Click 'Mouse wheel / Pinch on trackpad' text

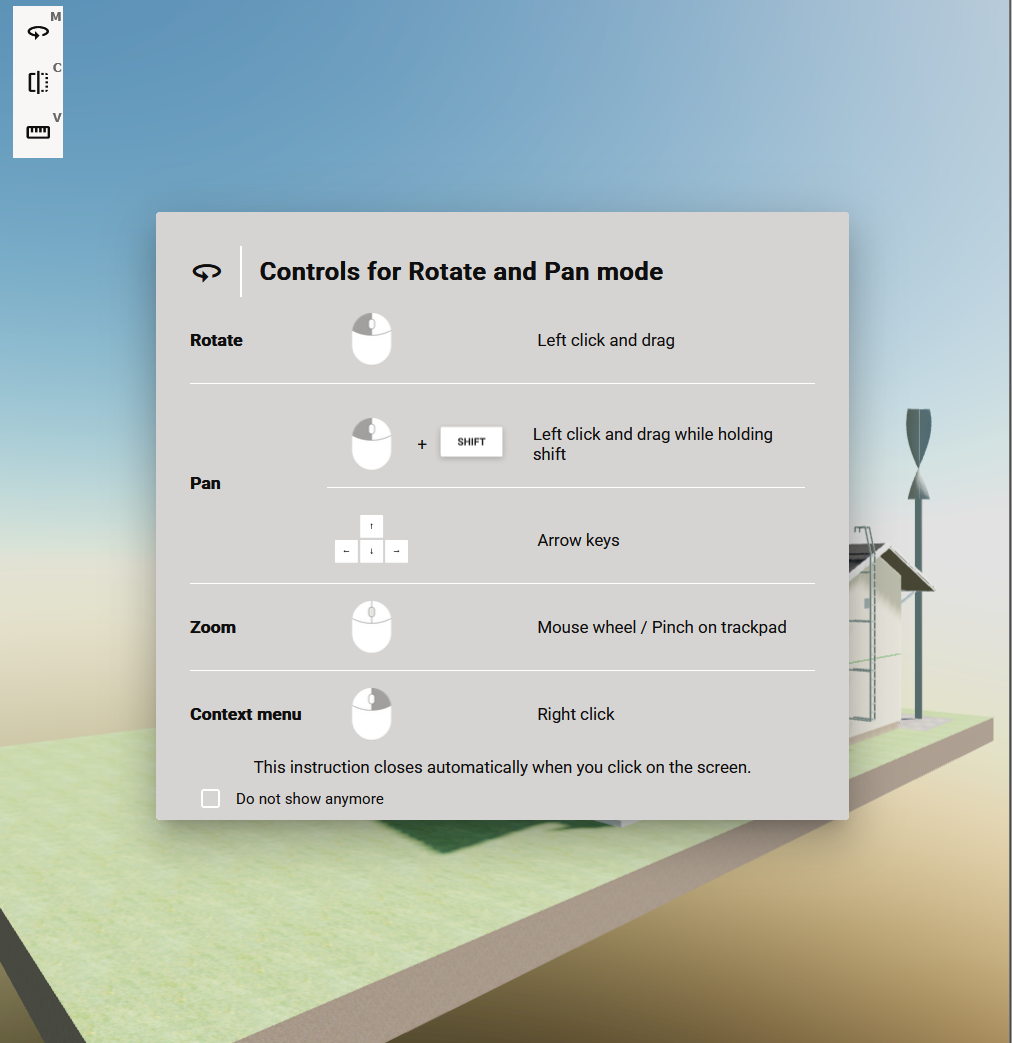pyautogui.click(x=662, y=627)
